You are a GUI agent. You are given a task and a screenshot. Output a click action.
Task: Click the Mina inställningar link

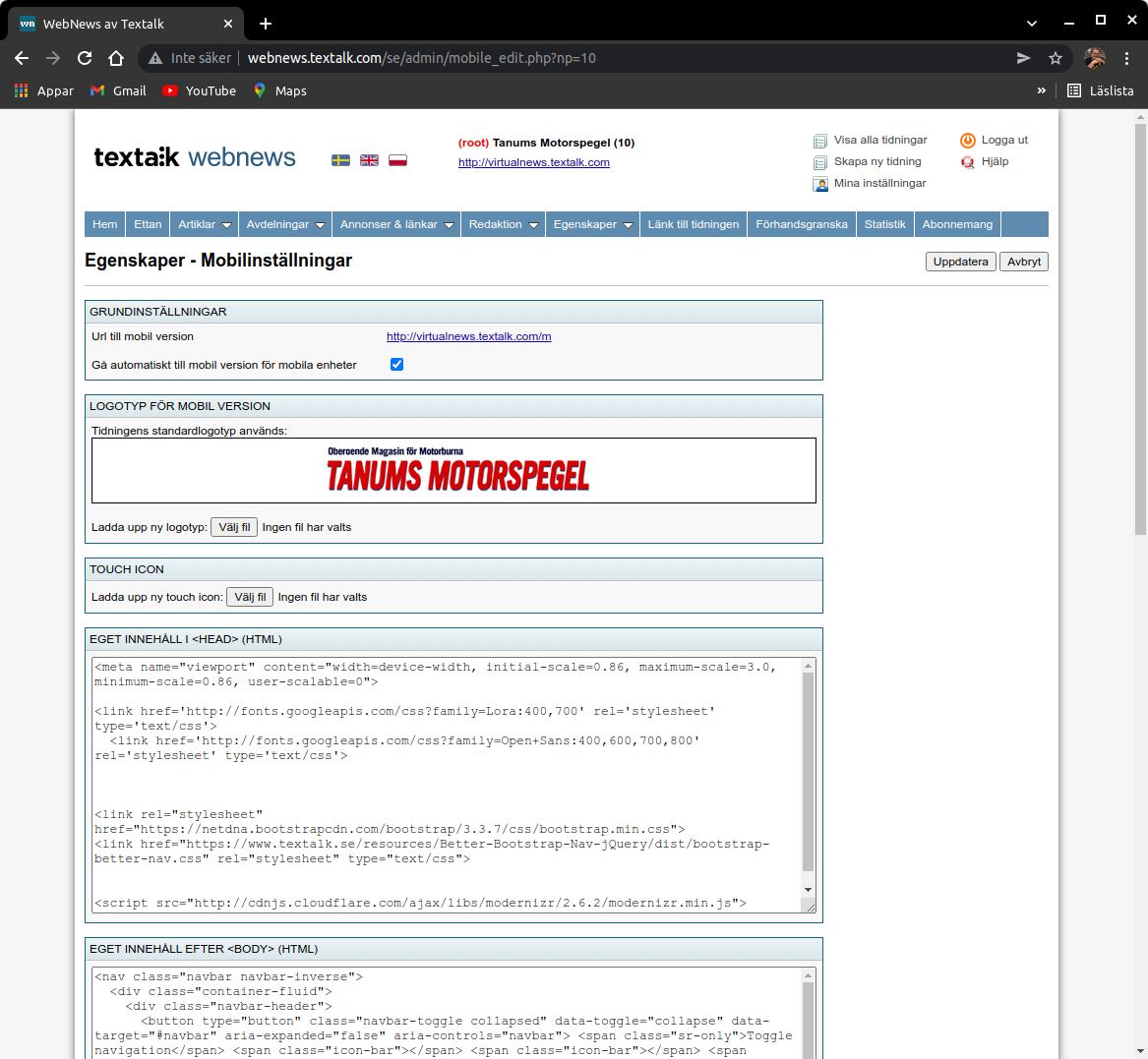(x=880, y=183)
